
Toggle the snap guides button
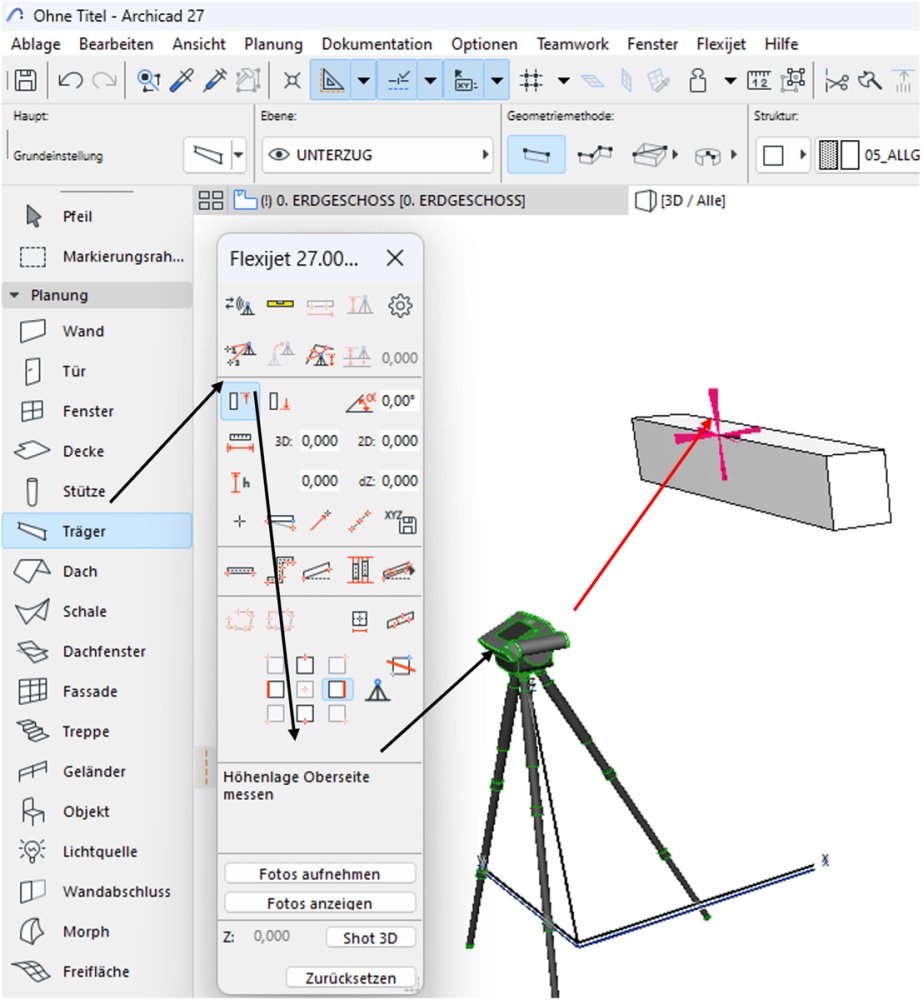coord(398,80)
